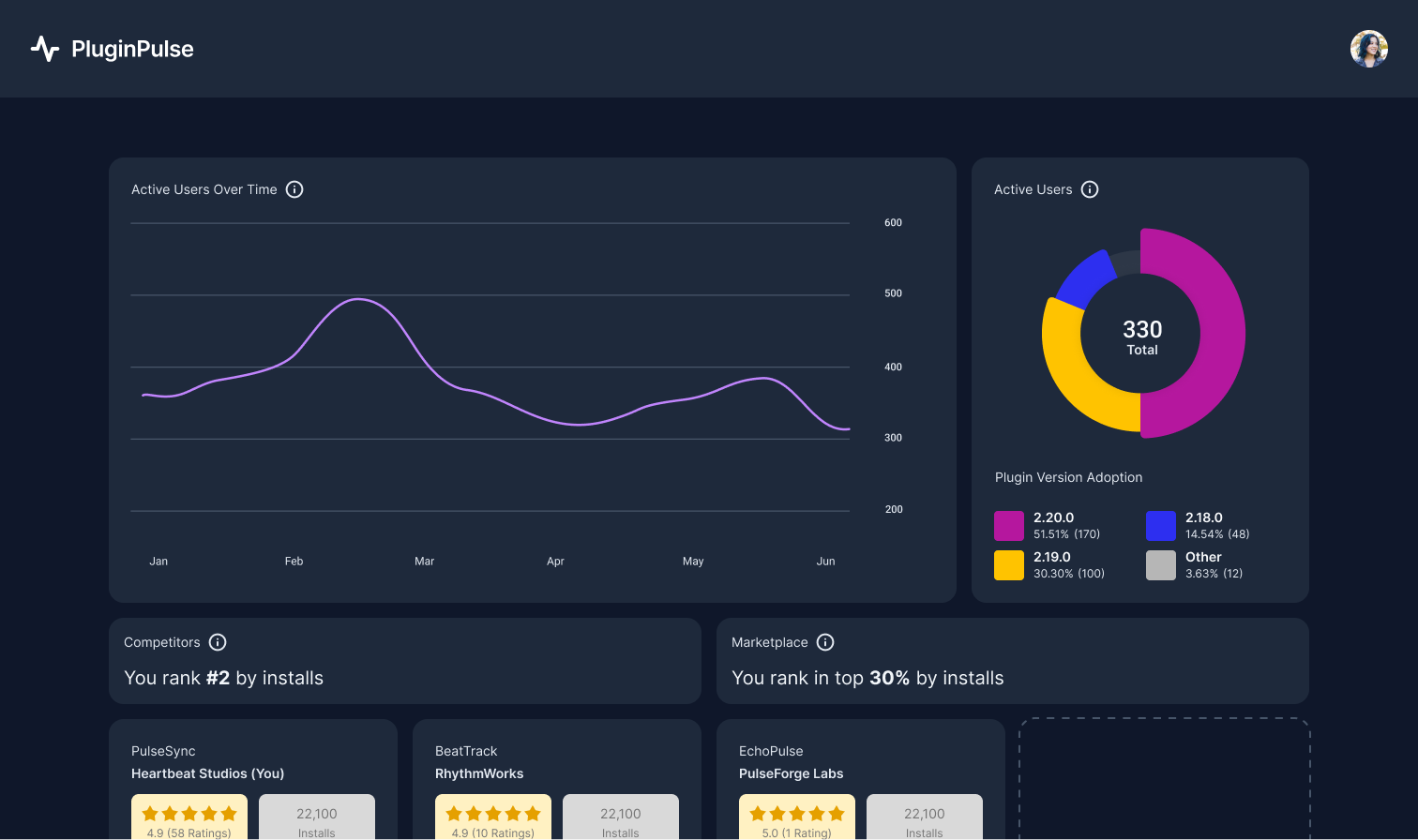Click the dashed empty competitor placeholder card
1418x840 pixels.
[1165, 779]
